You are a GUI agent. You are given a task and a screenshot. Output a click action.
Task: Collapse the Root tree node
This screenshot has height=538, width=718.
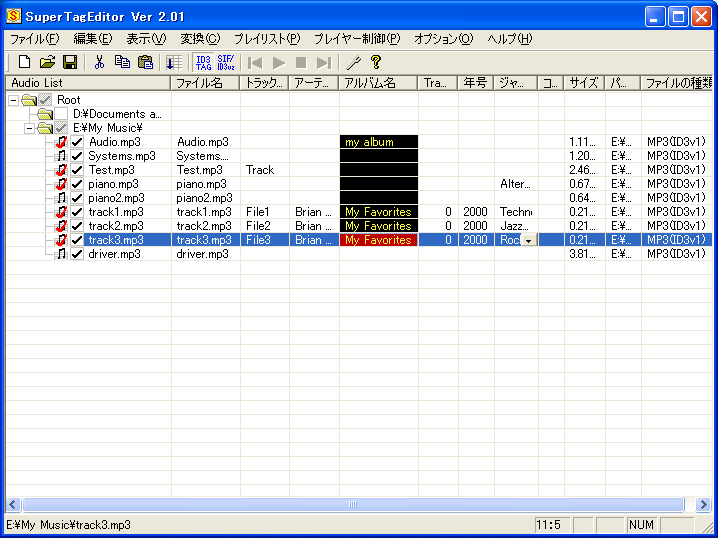pyautogui.click(x=14, y=100)
